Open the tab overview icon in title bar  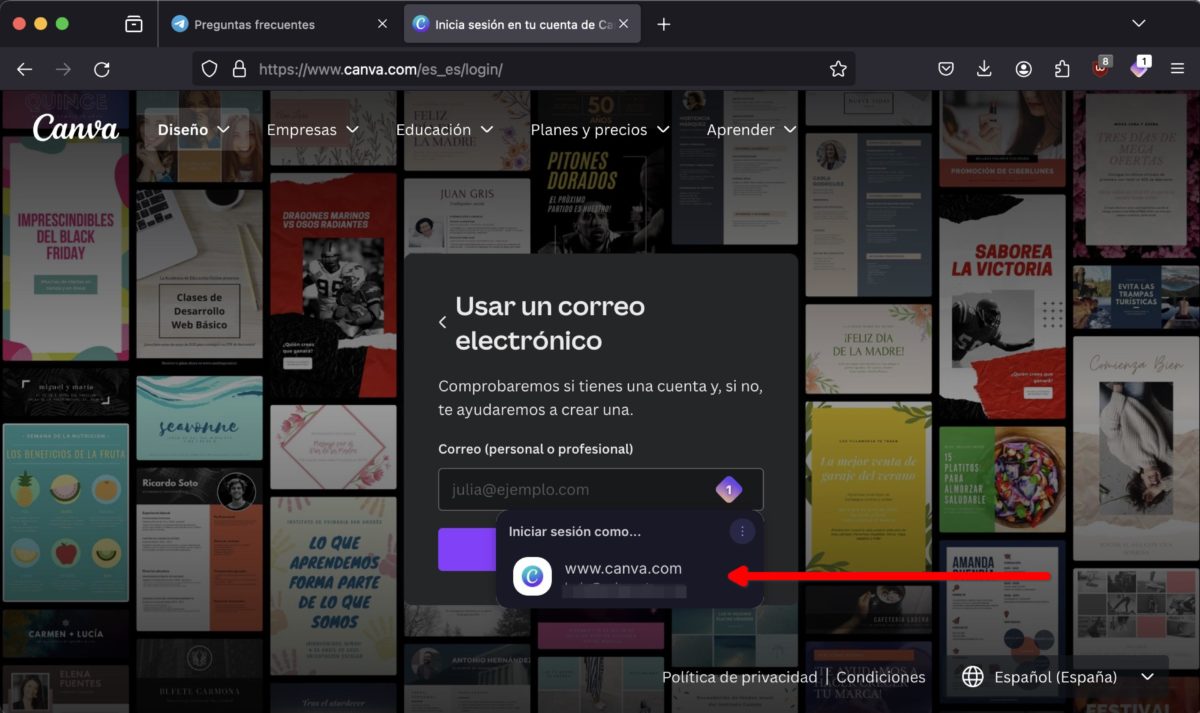(134, 24)
